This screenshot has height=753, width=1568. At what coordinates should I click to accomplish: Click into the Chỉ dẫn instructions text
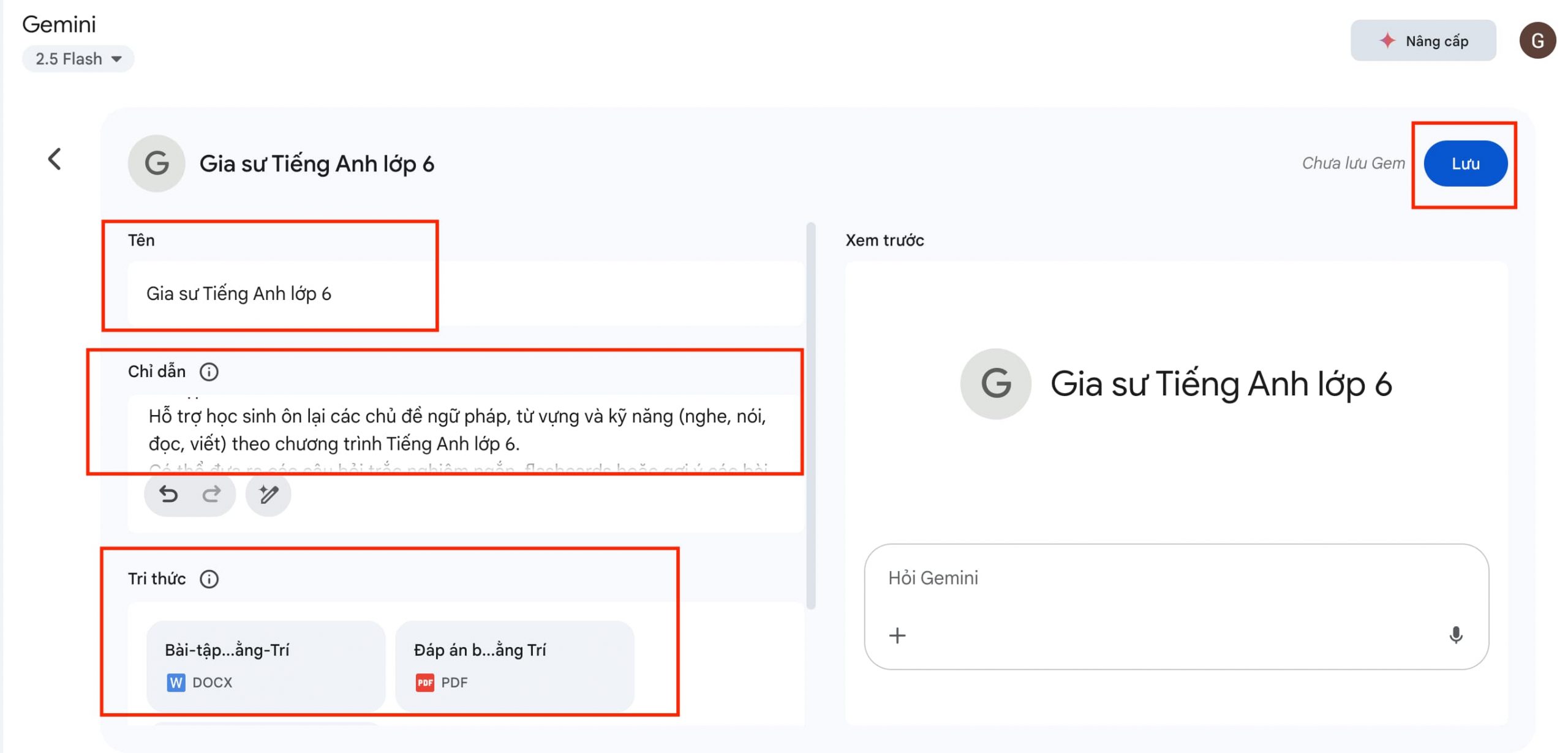(x=457, y=430)
